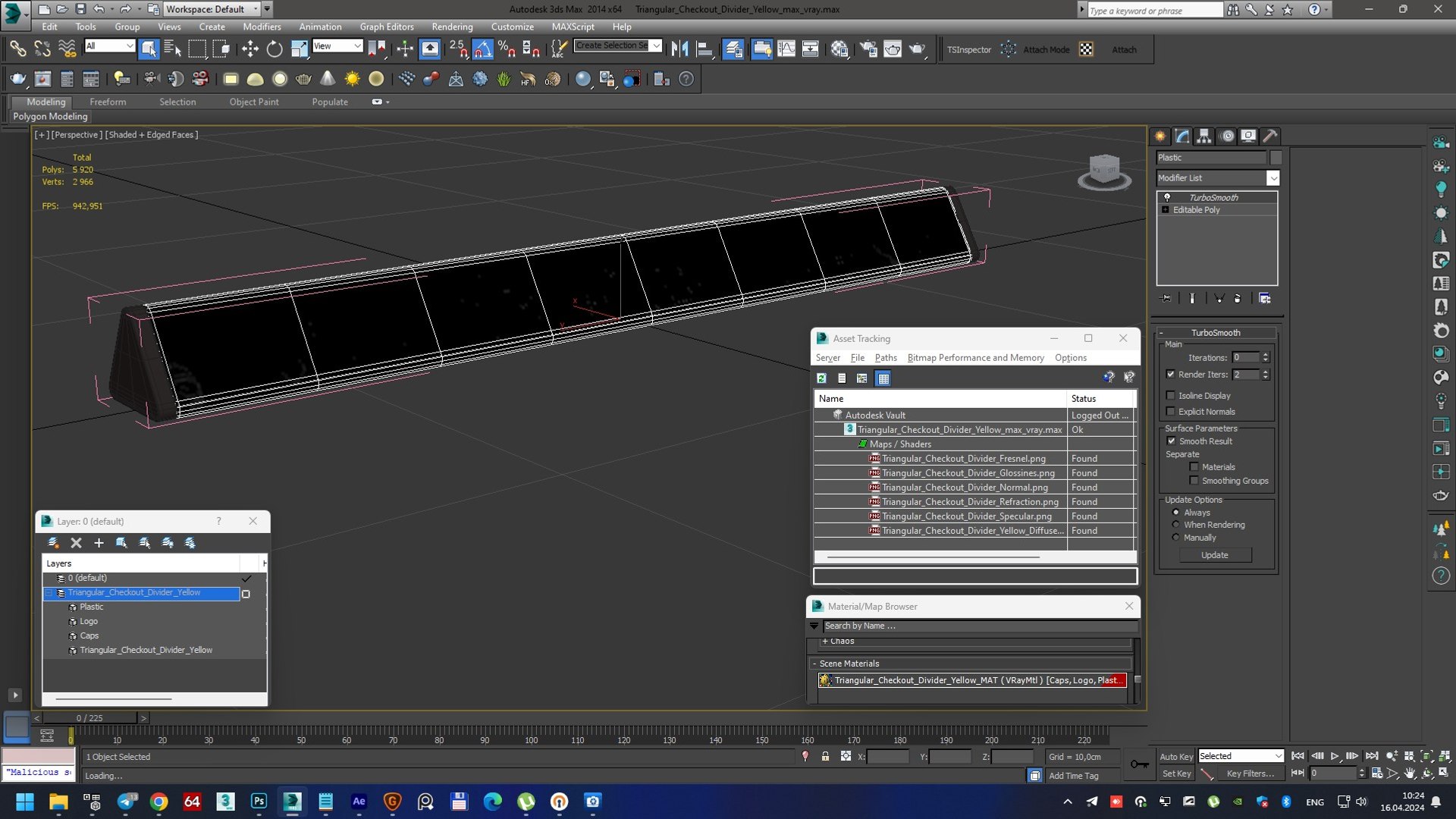Add new layer with plus icon
This screenshot has width=1456, height=819.
point(99,543)
